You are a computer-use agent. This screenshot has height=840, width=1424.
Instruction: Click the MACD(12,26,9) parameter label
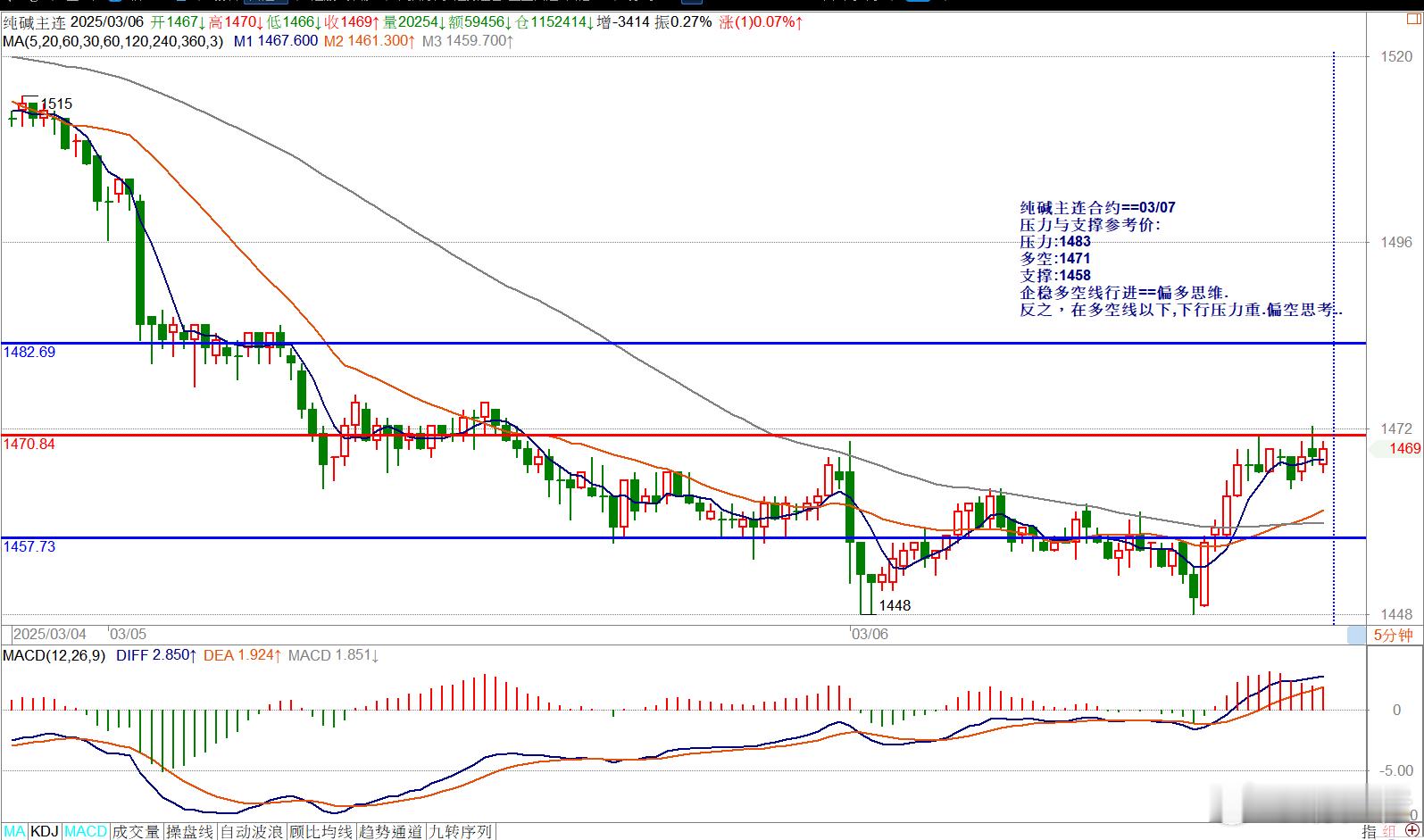[x=54, y=655]
